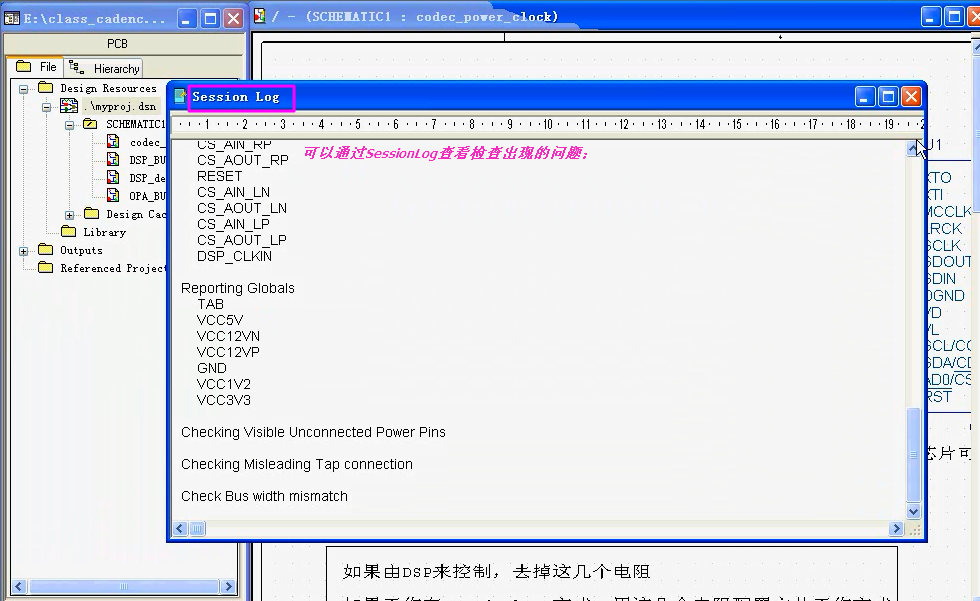This screenshot has width=980, height=601.
Task: Open the DSP_BU schematic page
Action: [x=147, y=161]
